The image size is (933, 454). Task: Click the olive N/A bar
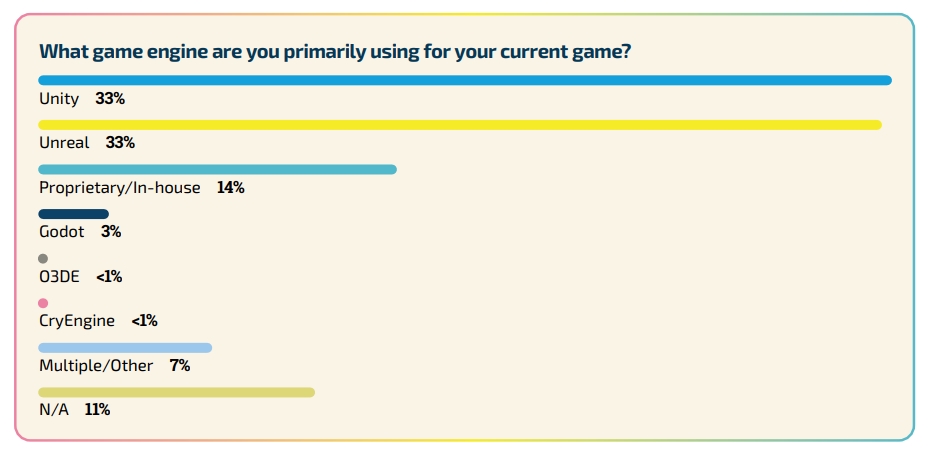pos(176,392)
